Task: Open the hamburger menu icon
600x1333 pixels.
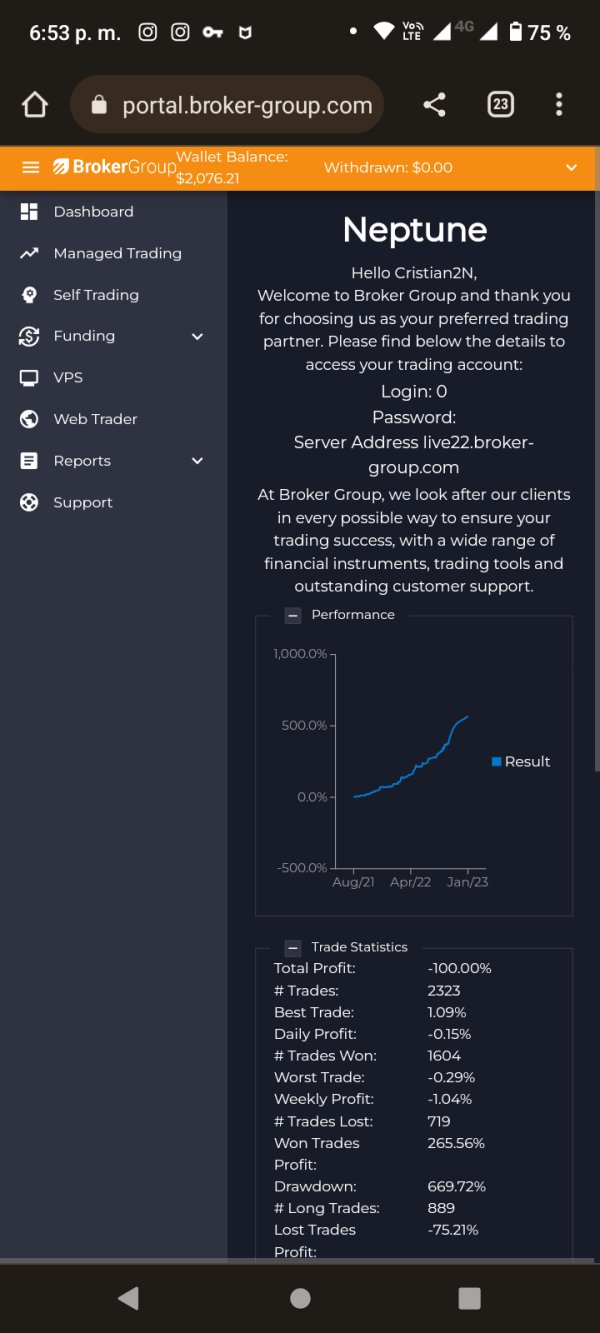Action: tap(31, 167)
